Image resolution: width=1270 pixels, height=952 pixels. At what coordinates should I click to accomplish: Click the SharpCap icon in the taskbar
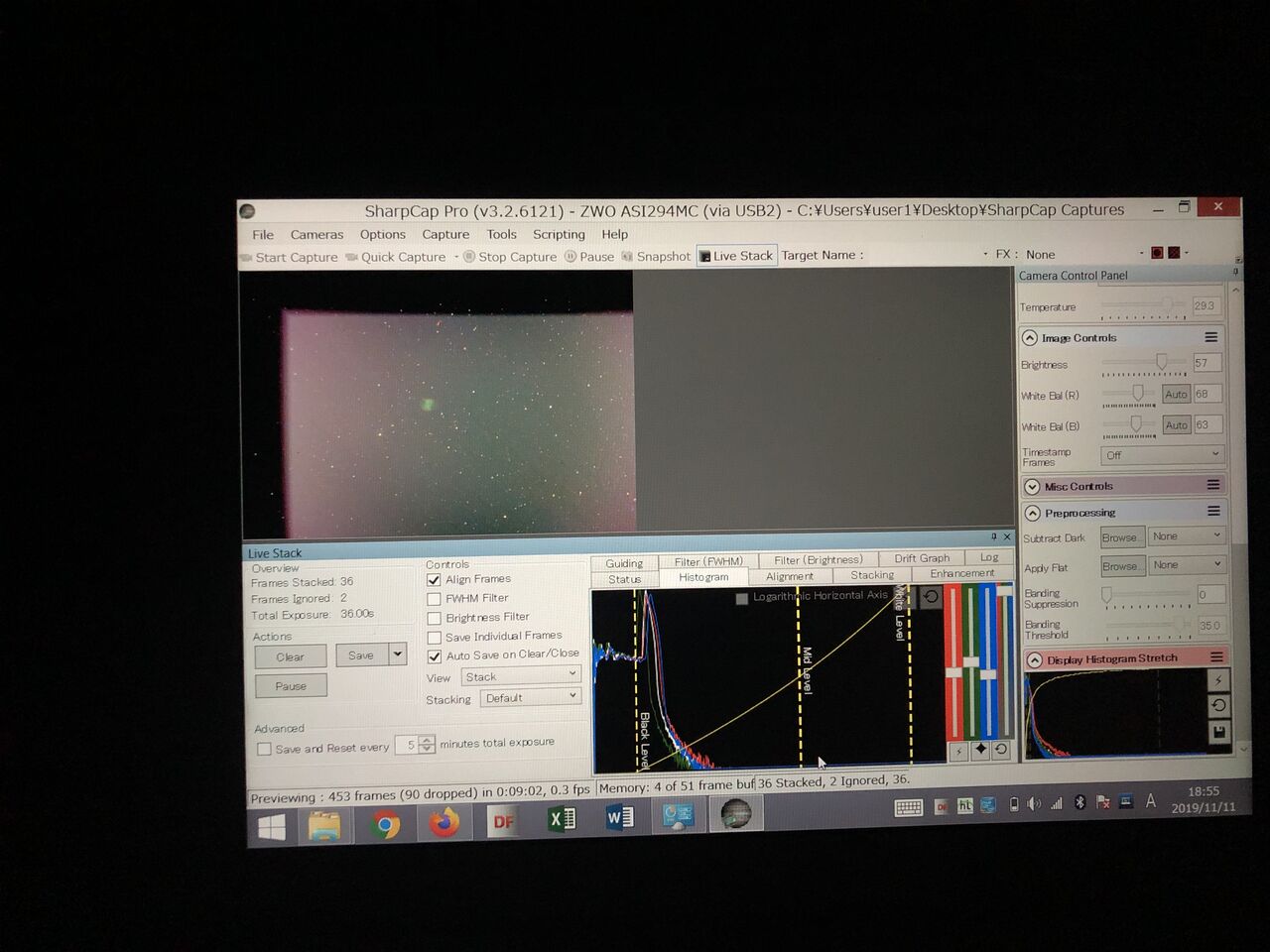[735, 815]
